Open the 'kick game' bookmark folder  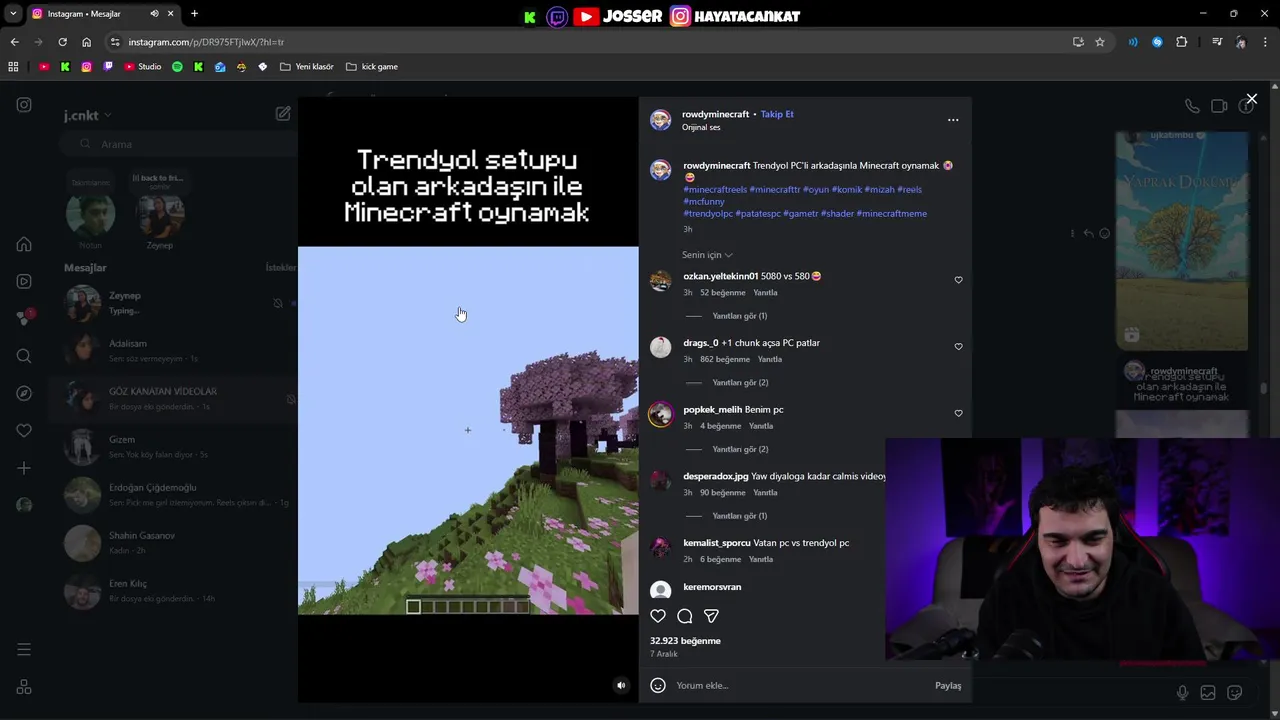372,67
